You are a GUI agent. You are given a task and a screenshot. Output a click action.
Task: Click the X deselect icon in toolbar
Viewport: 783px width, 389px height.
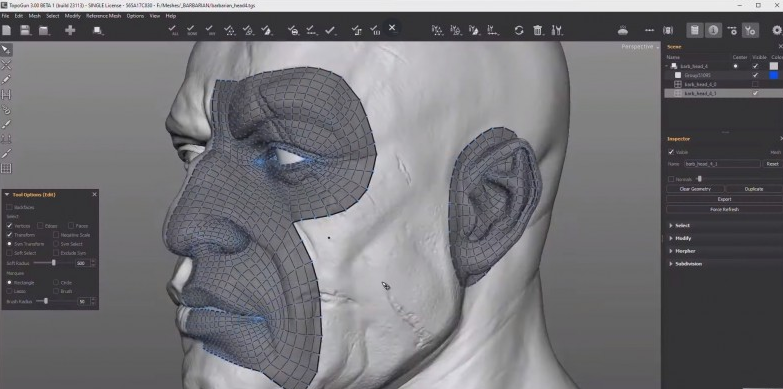[x=392, y=27]
